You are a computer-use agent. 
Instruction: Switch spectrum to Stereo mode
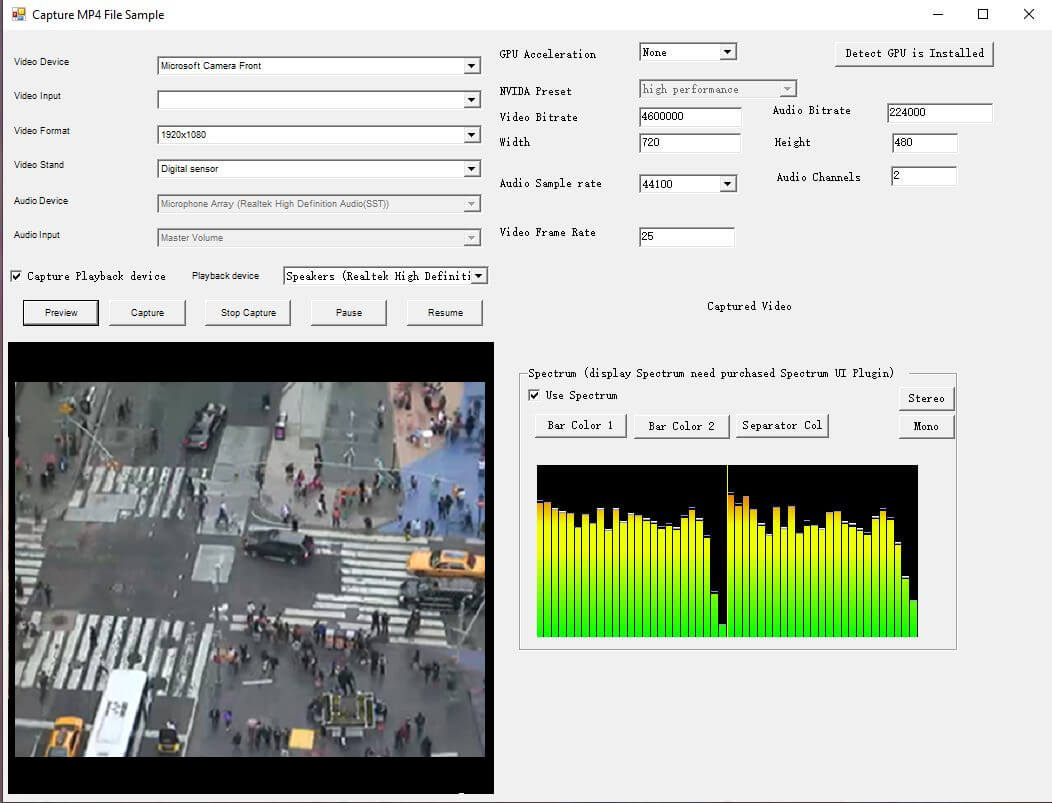(x=925, y=398)
